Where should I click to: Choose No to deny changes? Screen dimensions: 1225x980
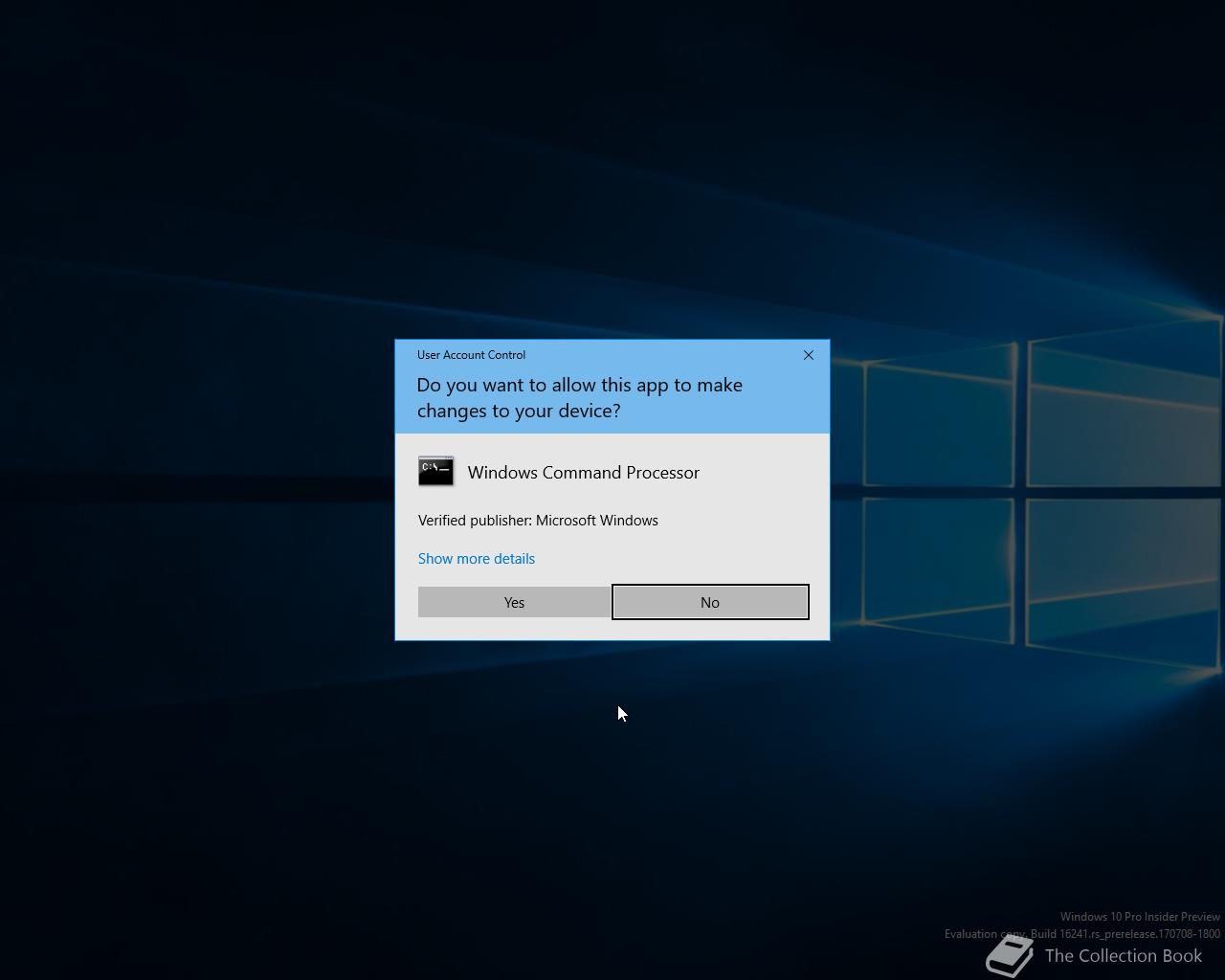(710, 602)
